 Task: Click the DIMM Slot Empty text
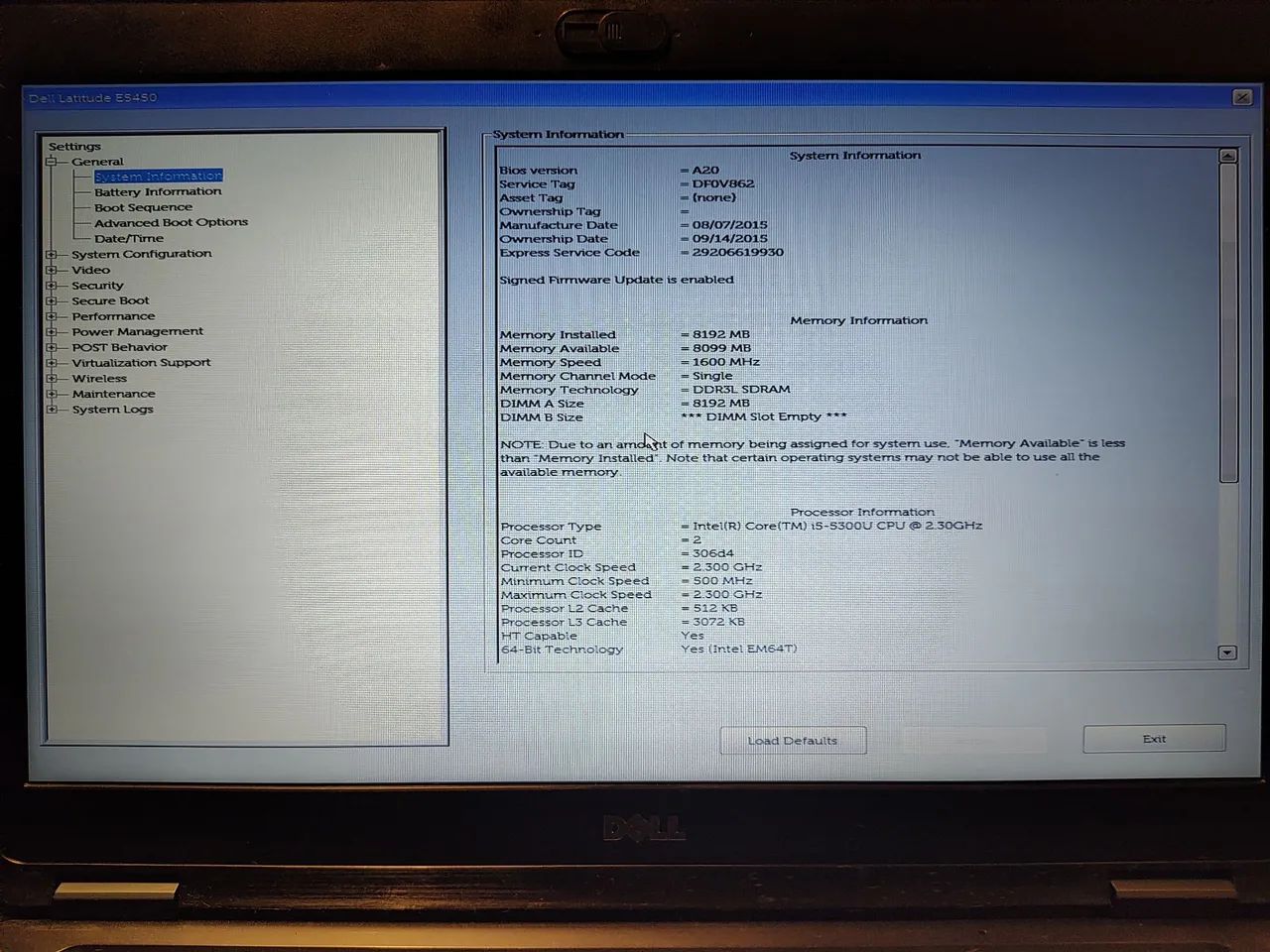click(764, 416)
